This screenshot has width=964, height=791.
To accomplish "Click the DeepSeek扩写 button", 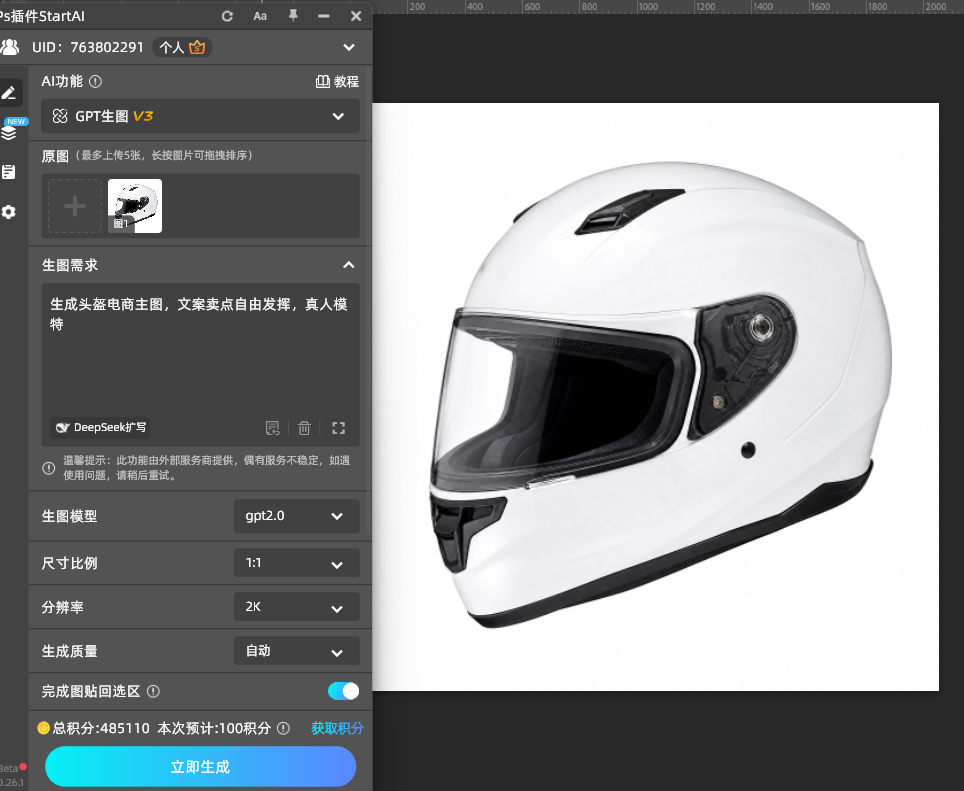I will pyautogui.click(x=101, y=428).
